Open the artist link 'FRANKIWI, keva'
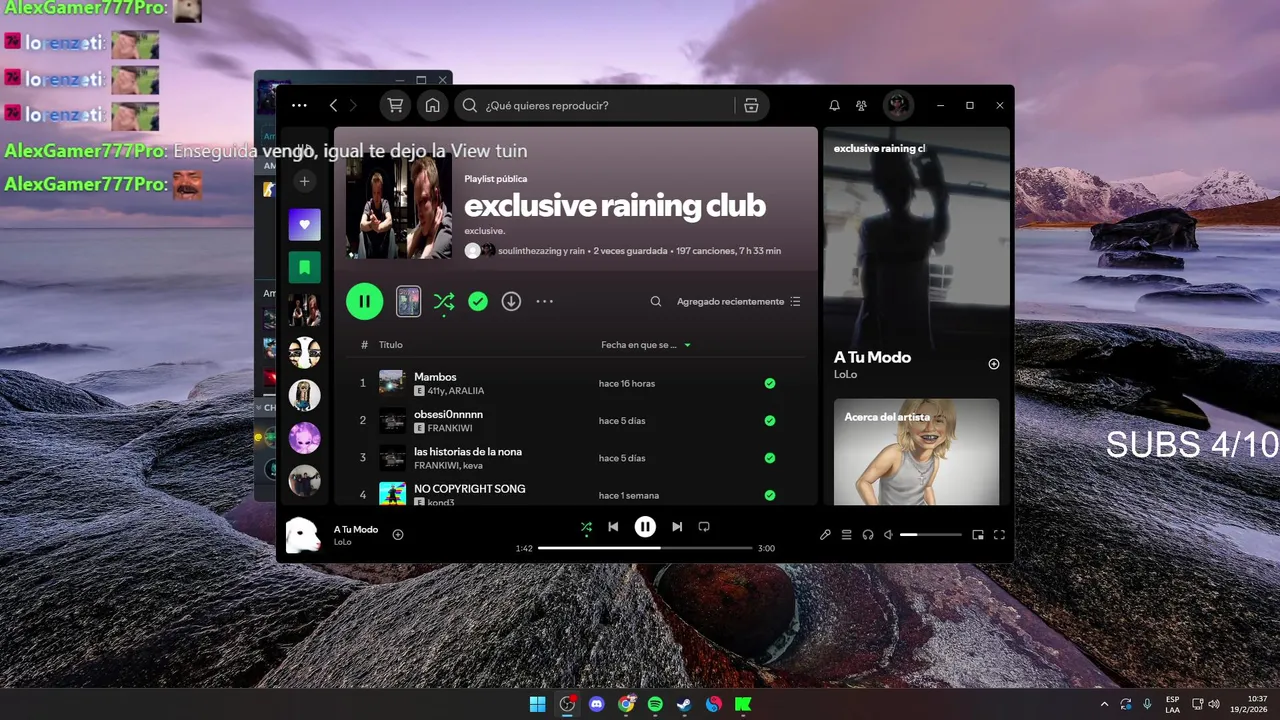 pos(449,465)
